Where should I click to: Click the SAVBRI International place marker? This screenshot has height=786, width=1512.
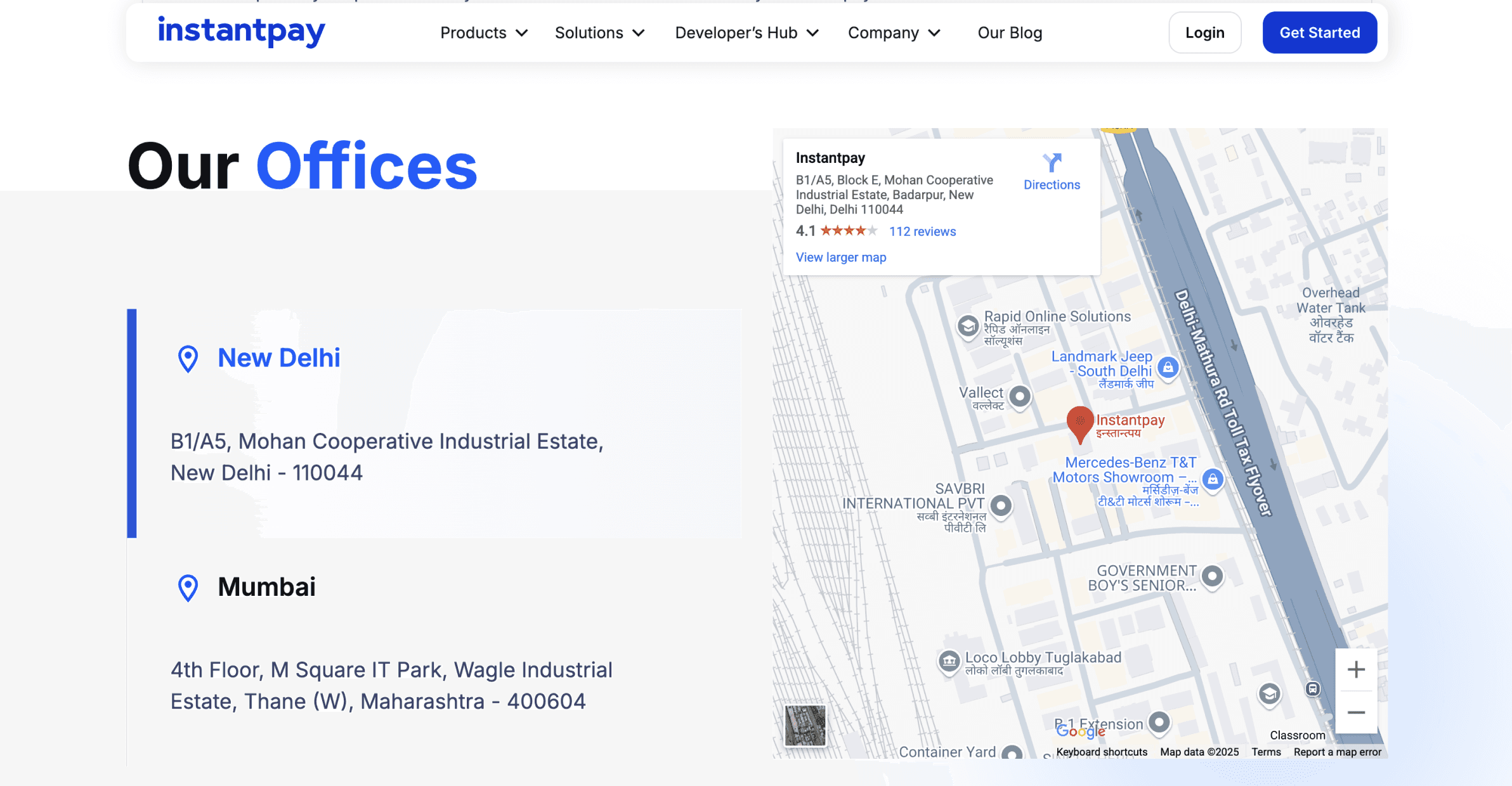[x=1001, y=506]
